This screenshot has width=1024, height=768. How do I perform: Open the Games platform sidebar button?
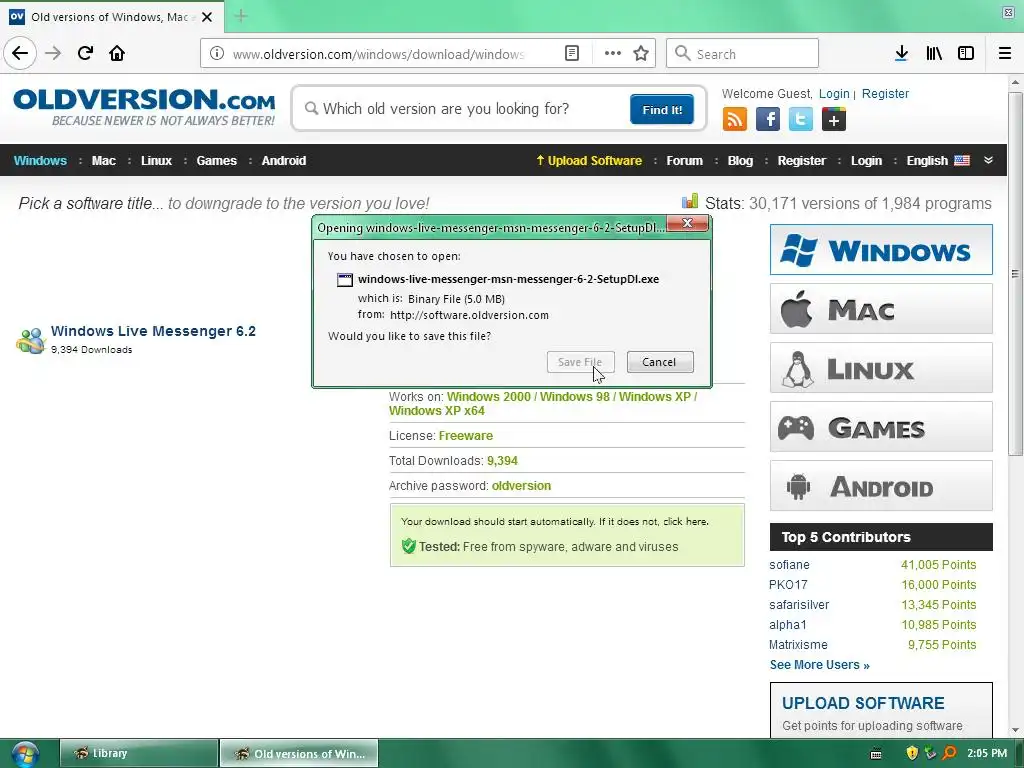click(x=881, y=427)
